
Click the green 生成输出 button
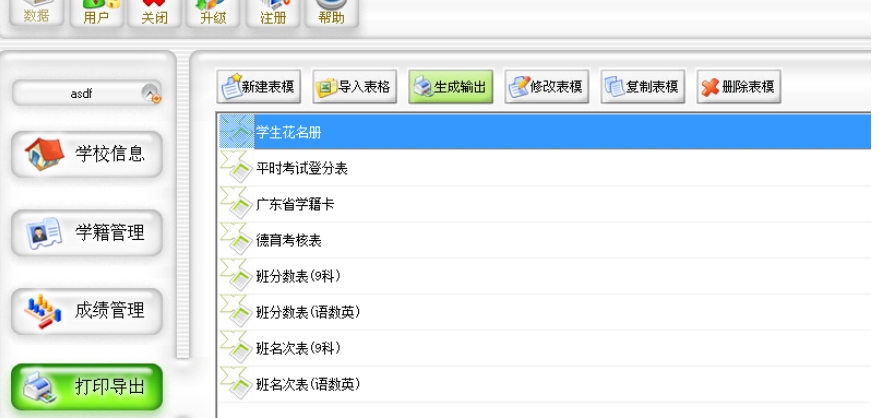coord(451,87)
